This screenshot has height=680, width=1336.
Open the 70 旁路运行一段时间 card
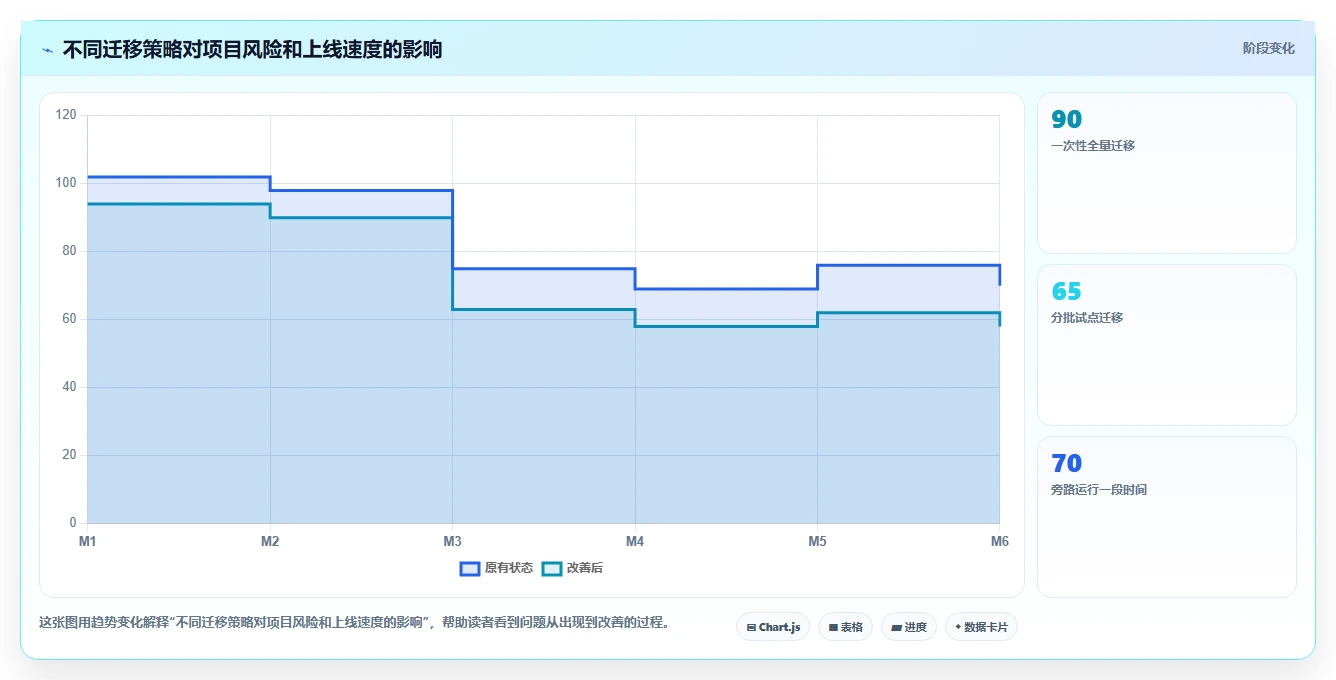click(x=1167, y=517)
